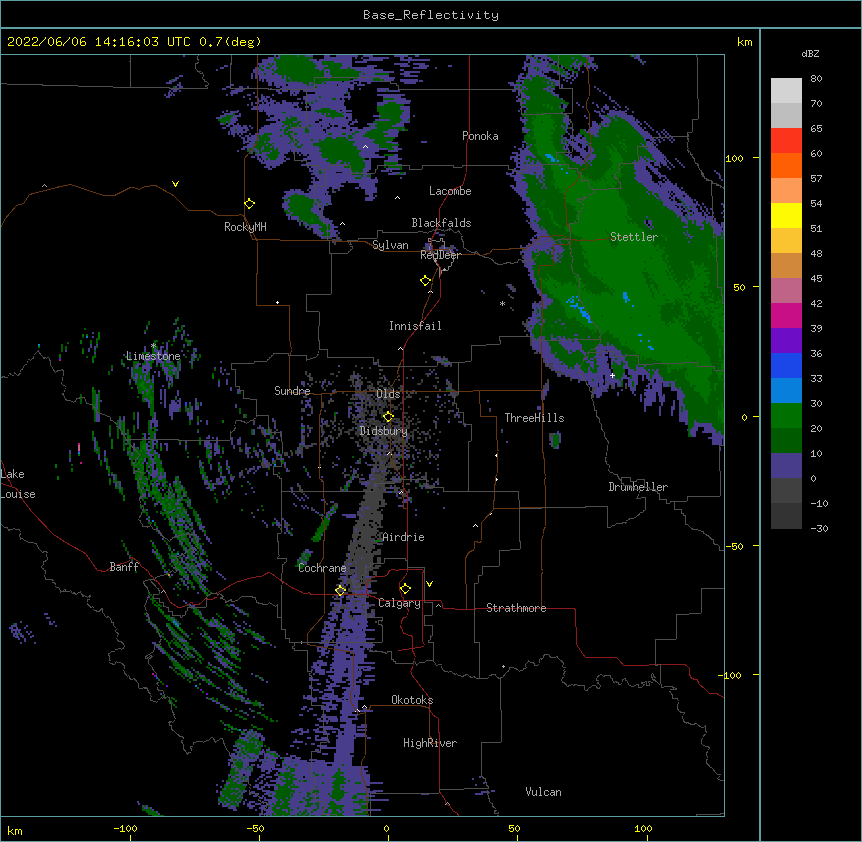The image size is (862, 842).
Task: Click the Lacombe city label
Action: 450,191
